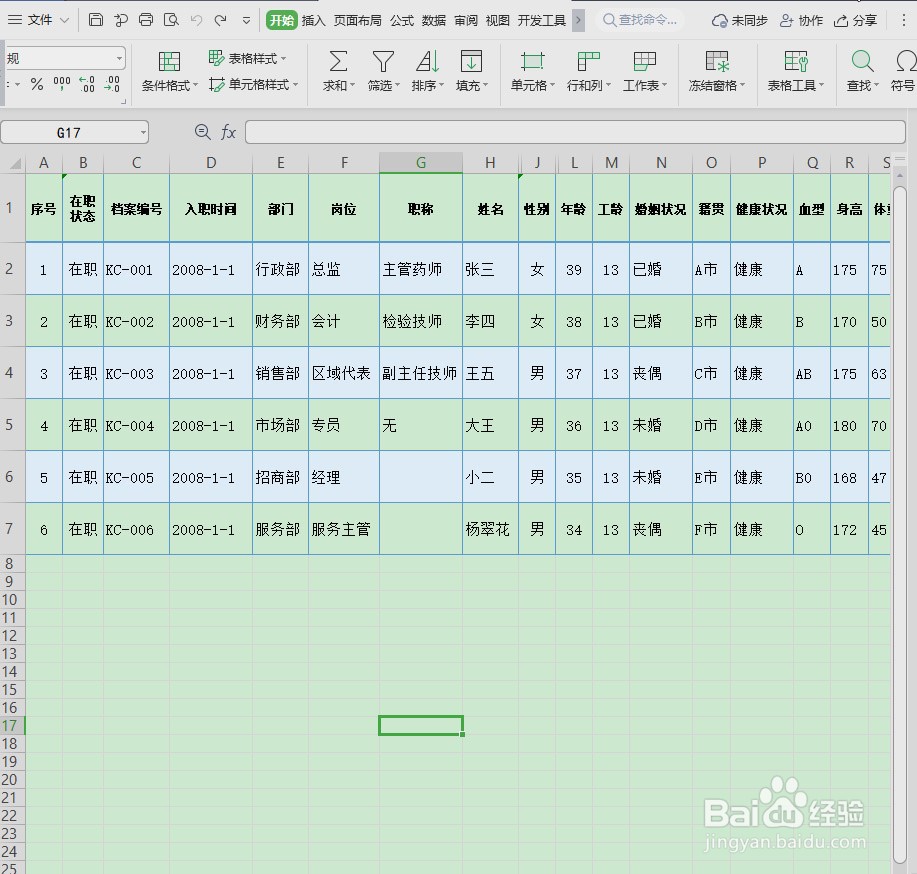Screen dimensions: 917x874
Task: Click Freeze Panes (冻结窗格) icon
Action: click(716, 61)
